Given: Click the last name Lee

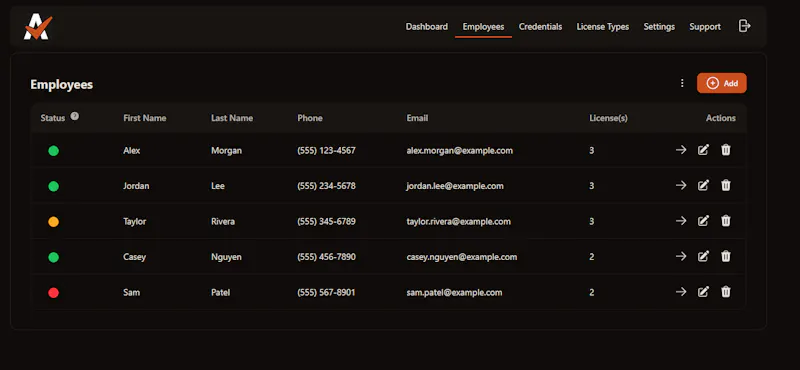Looking at the screenshot, I should click(217, 186).
